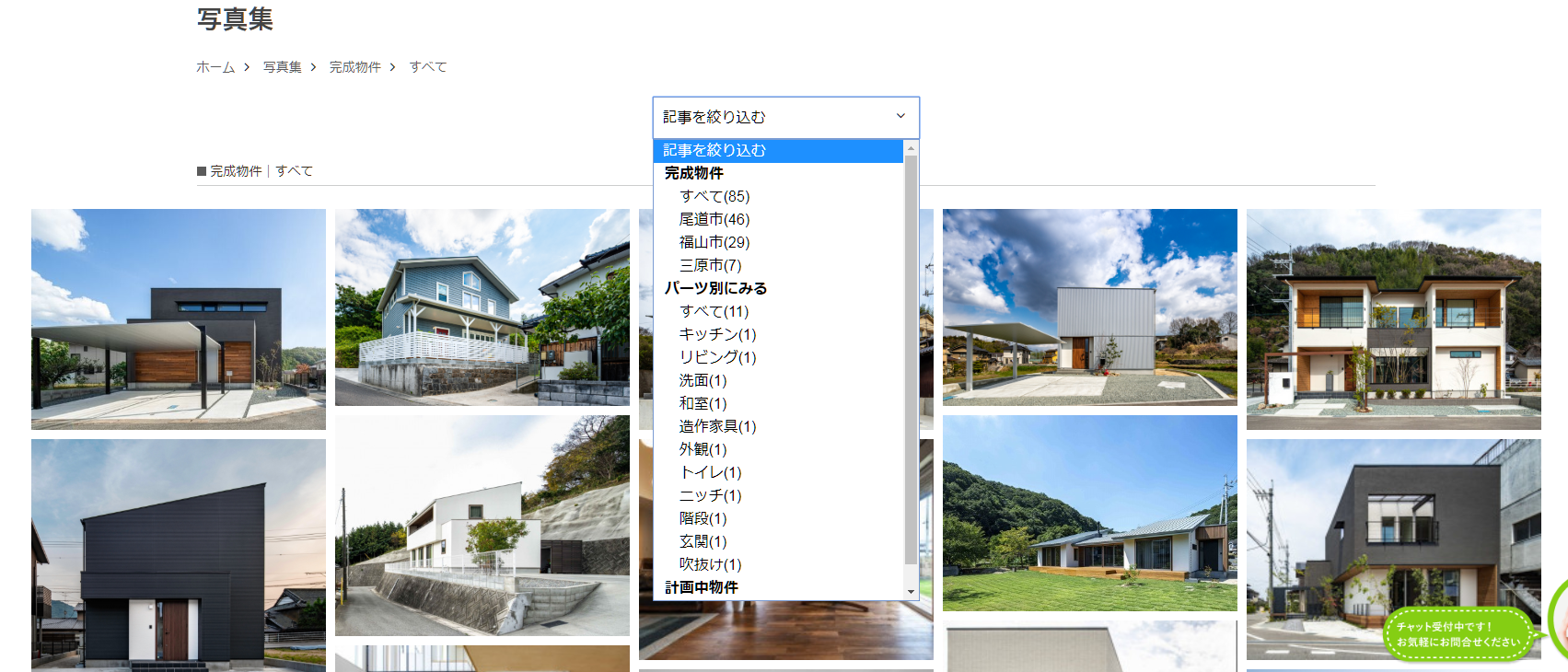
Task: Click the dropdown chevron arrow icon
Action: point(900,116)
